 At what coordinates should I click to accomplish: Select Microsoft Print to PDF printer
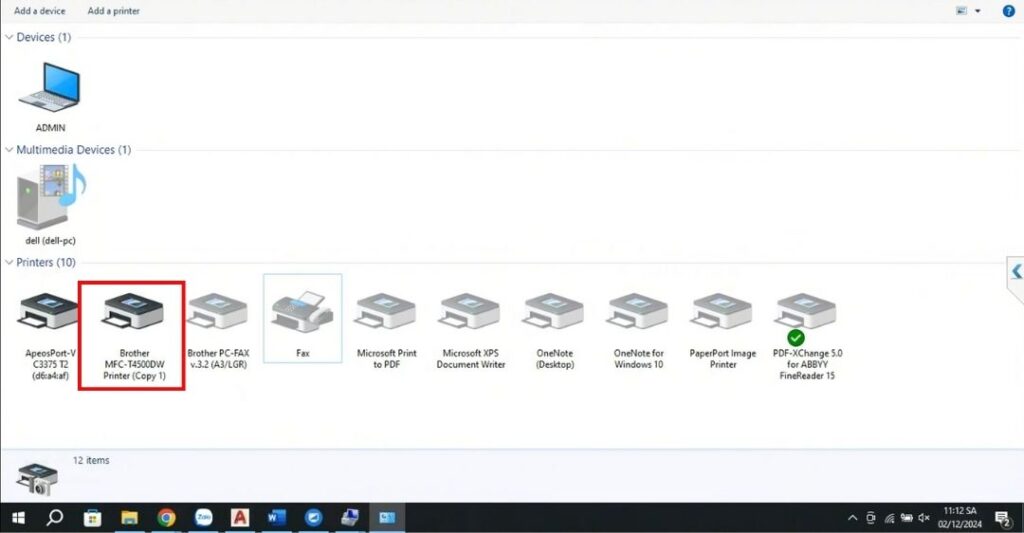[x=386, y=316]
